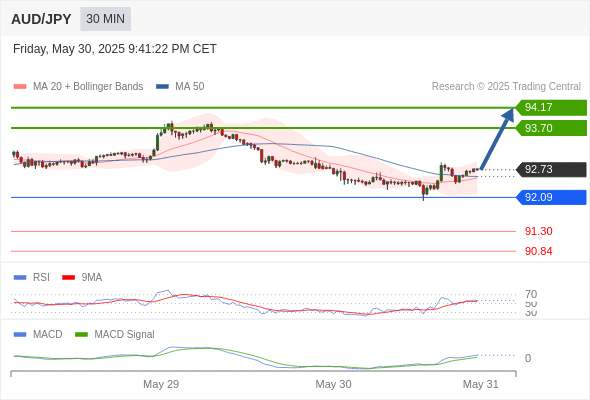590x400 pixels.
Task: Select the 94.17 resistance price tag
Action: coord(551,107)
